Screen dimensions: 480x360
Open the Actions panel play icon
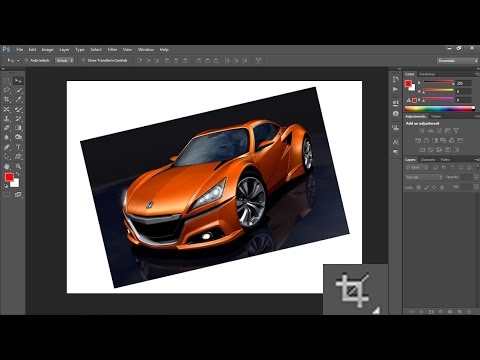pos(396,89)
